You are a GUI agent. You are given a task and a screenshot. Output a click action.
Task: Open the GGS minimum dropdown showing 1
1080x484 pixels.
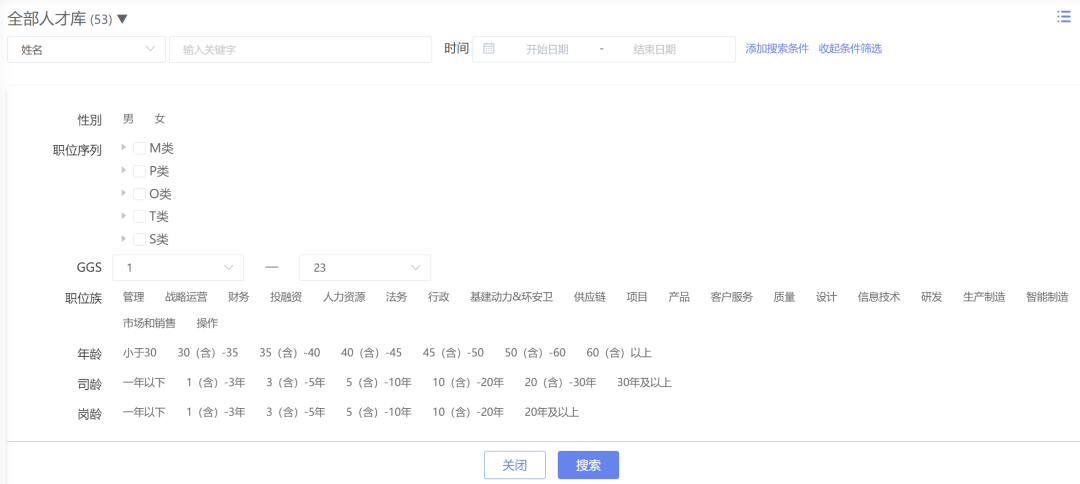click(178, 268)
